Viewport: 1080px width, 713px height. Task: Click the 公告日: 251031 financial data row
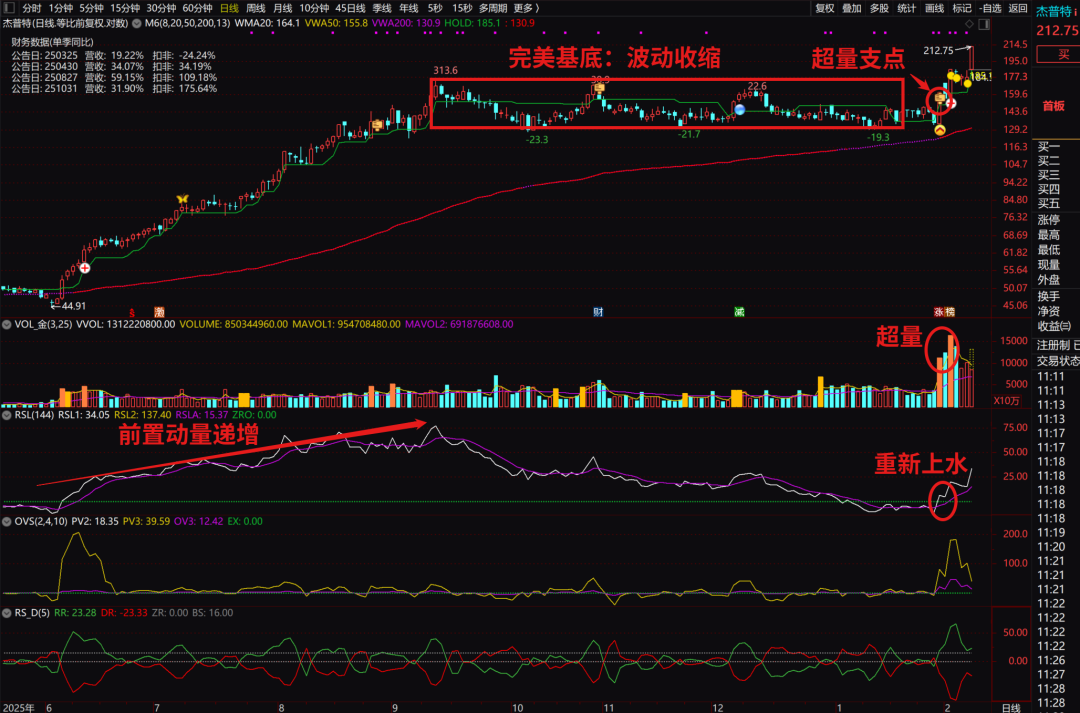tap(114, 88)
